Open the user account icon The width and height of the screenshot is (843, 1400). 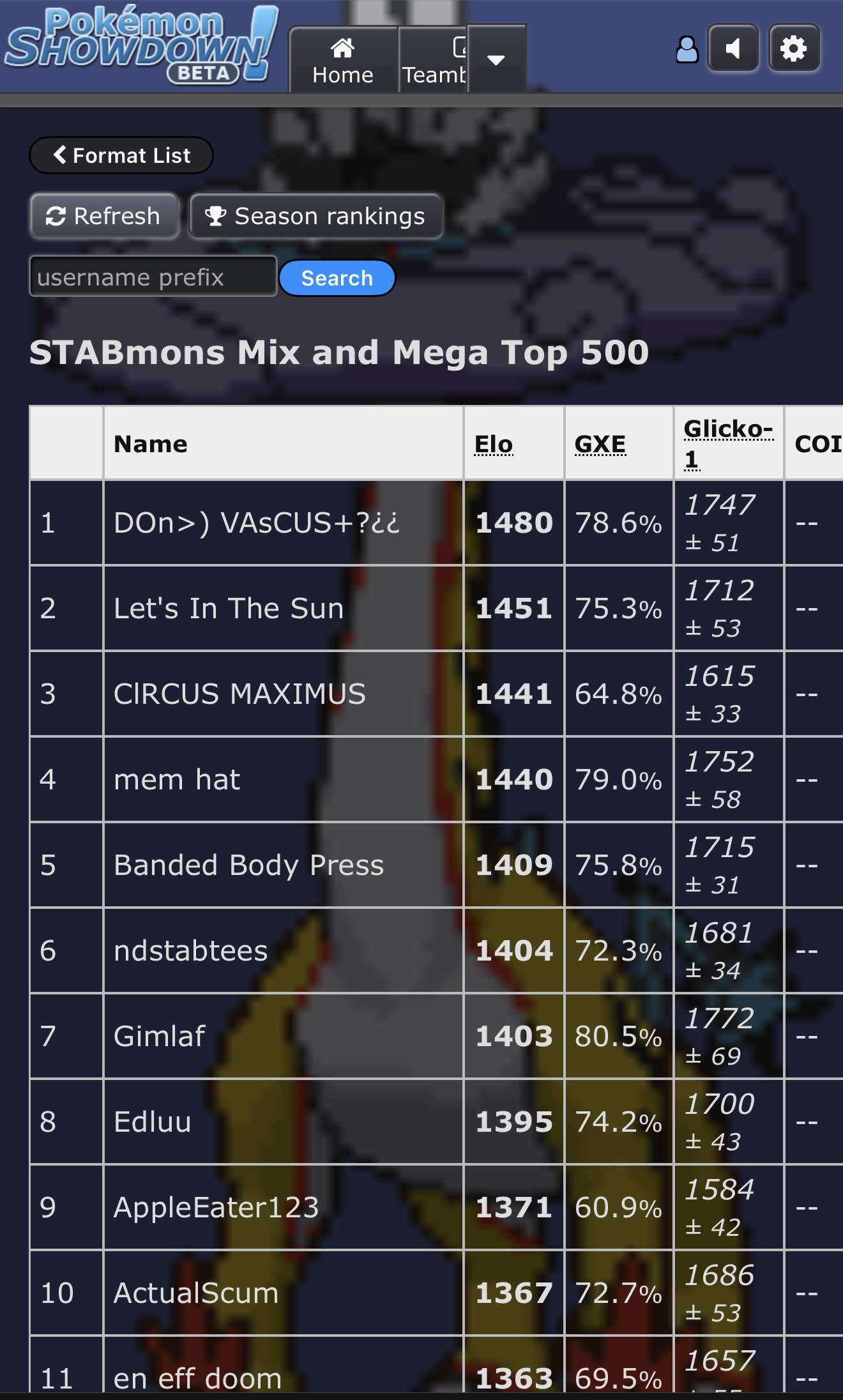click(687, 49)
